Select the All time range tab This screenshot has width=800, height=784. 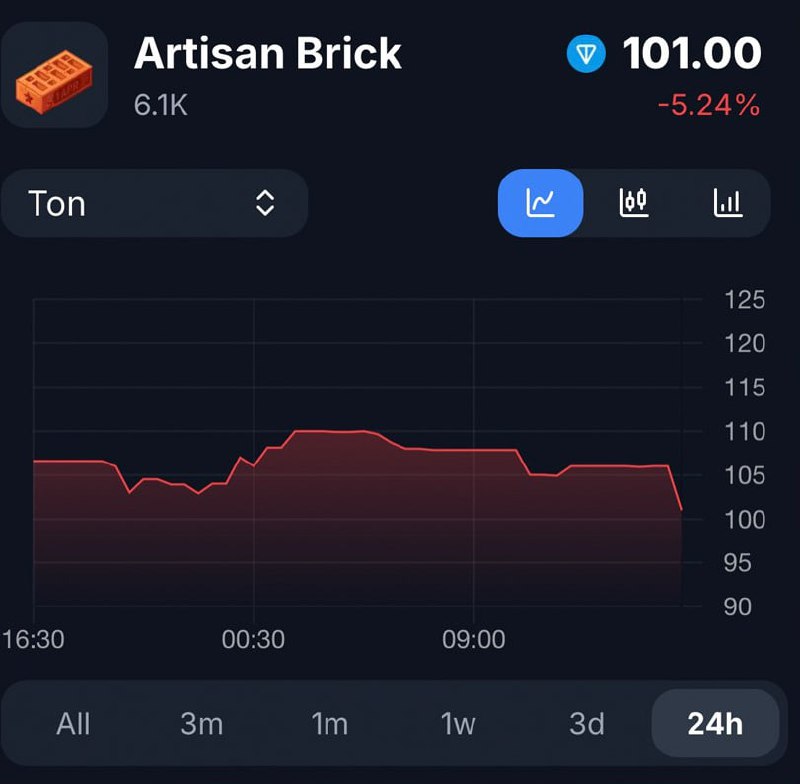point(73,723)
